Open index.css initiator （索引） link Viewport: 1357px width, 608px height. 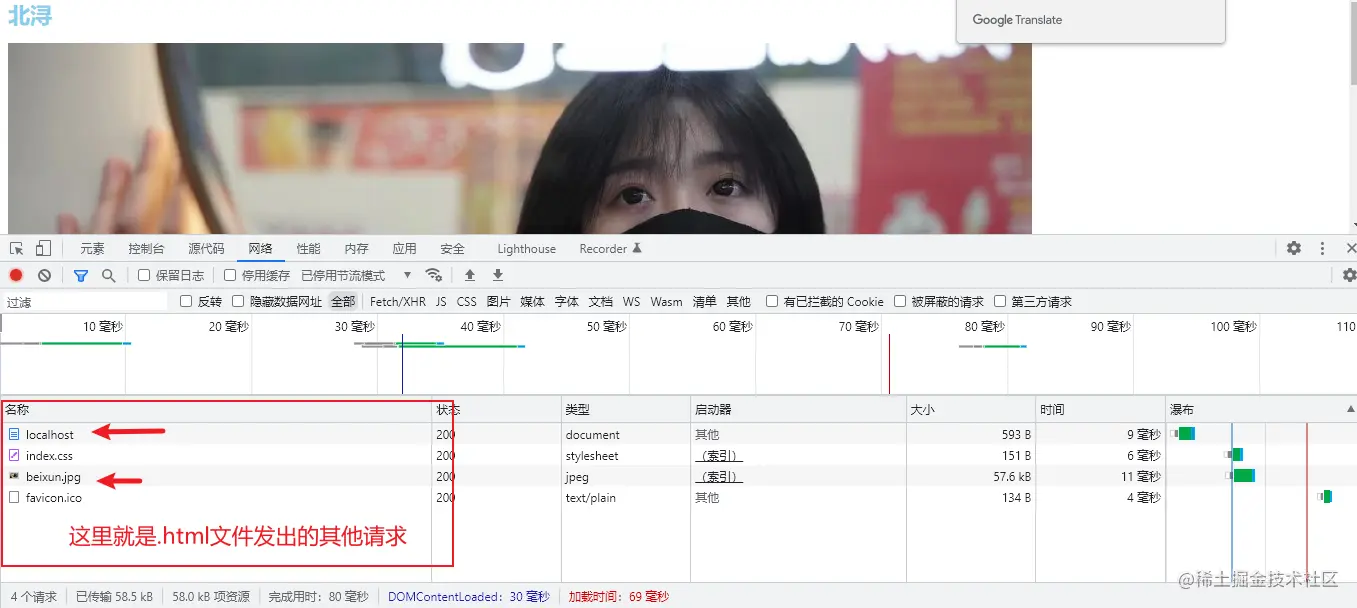[x=719, y=455]
